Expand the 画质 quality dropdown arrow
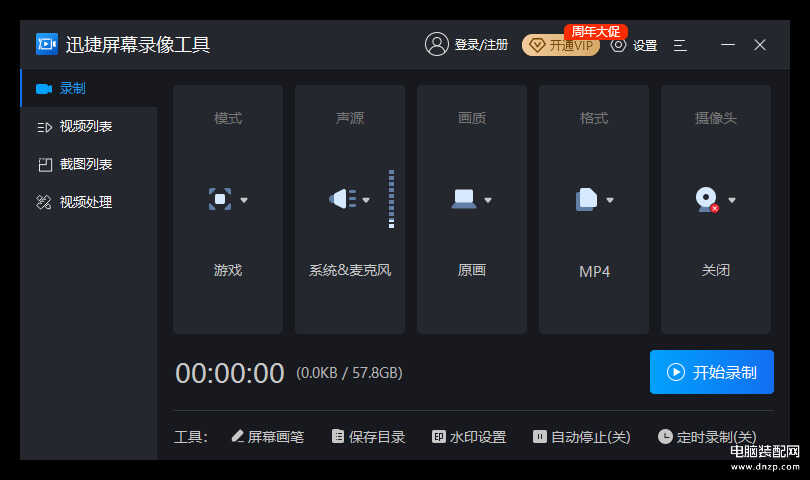This screenshot has width=810, height=480. pyautogui.click(x=488, y=200)
